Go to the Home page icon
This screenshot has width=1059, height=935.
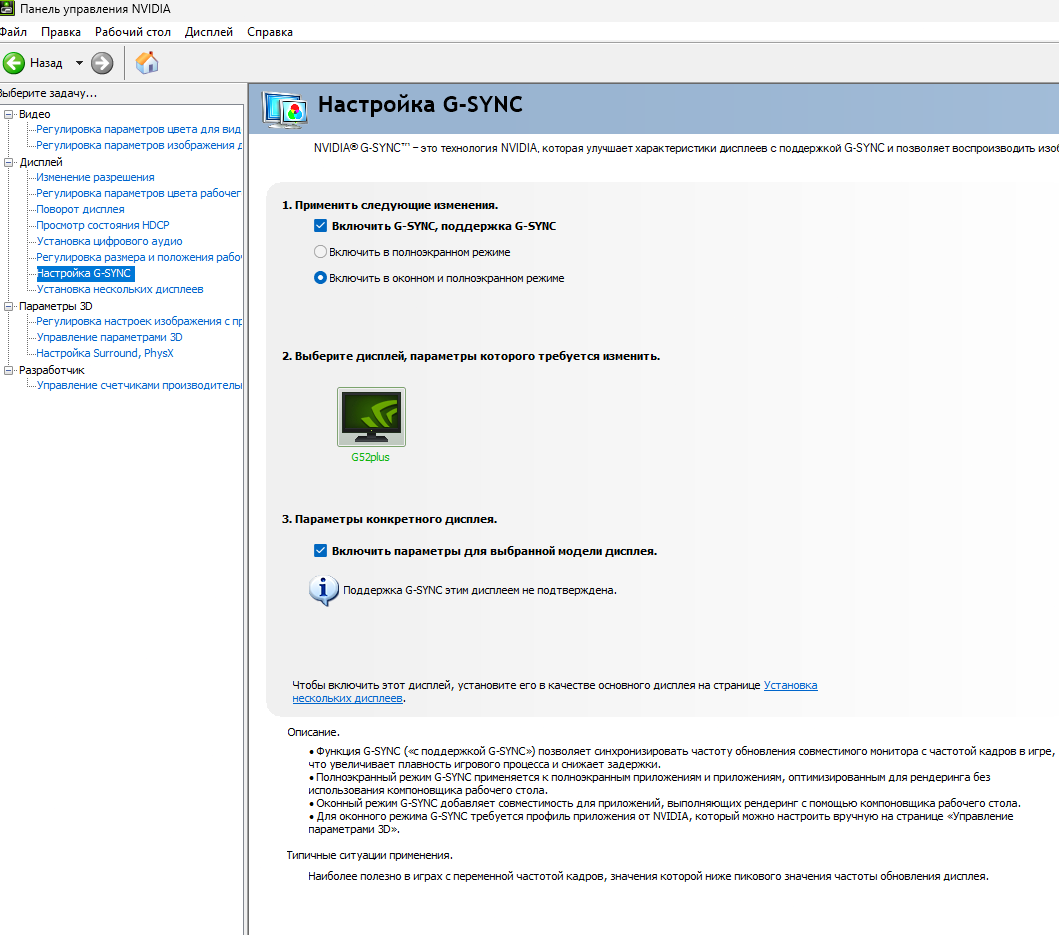tap(147, 63)
